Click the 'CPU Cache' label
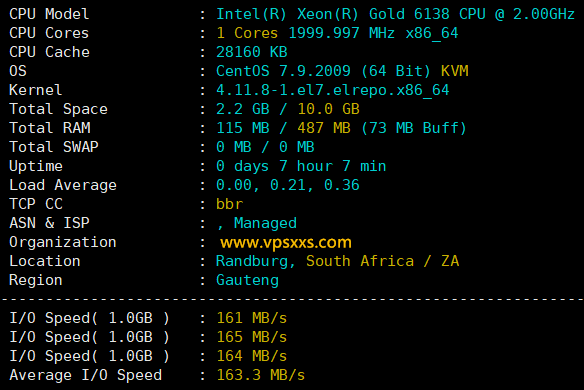The image size is (584, 390). (50, 52)
